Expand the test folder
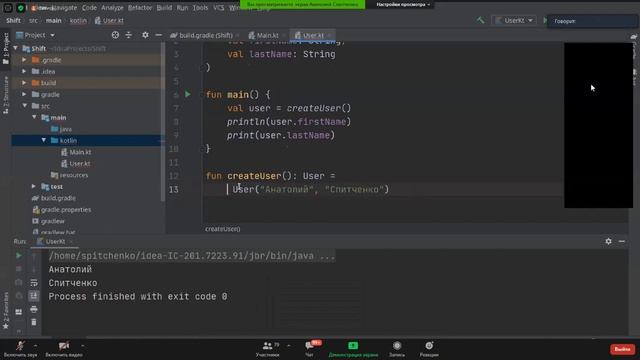Viewport: 640px width, 360px height. 34,187
